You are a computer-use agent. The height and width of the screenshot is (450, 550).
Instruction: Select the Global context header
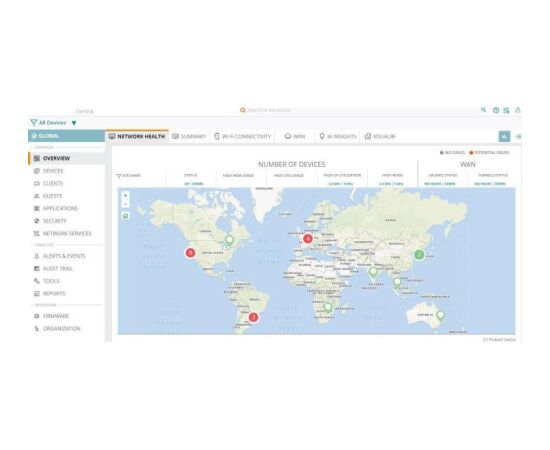[67, 136]
